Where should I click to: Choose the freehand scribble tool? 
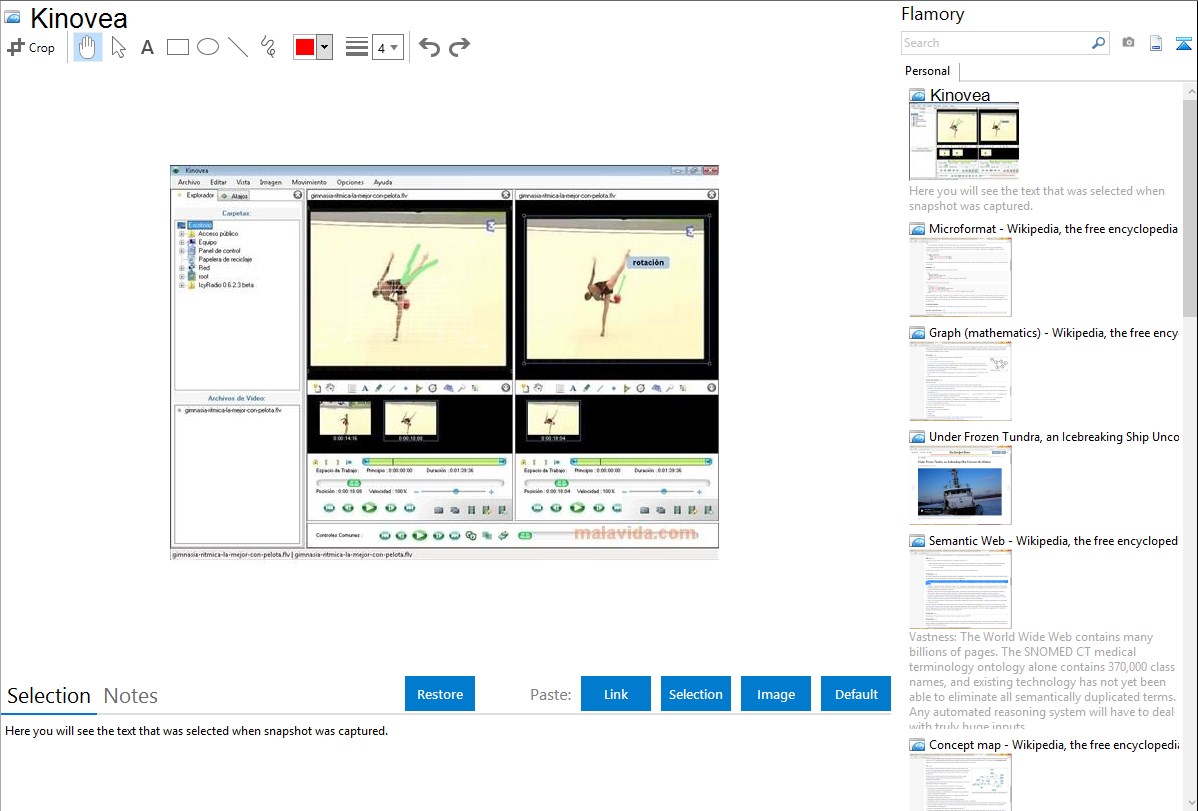[x=267, y=47]
